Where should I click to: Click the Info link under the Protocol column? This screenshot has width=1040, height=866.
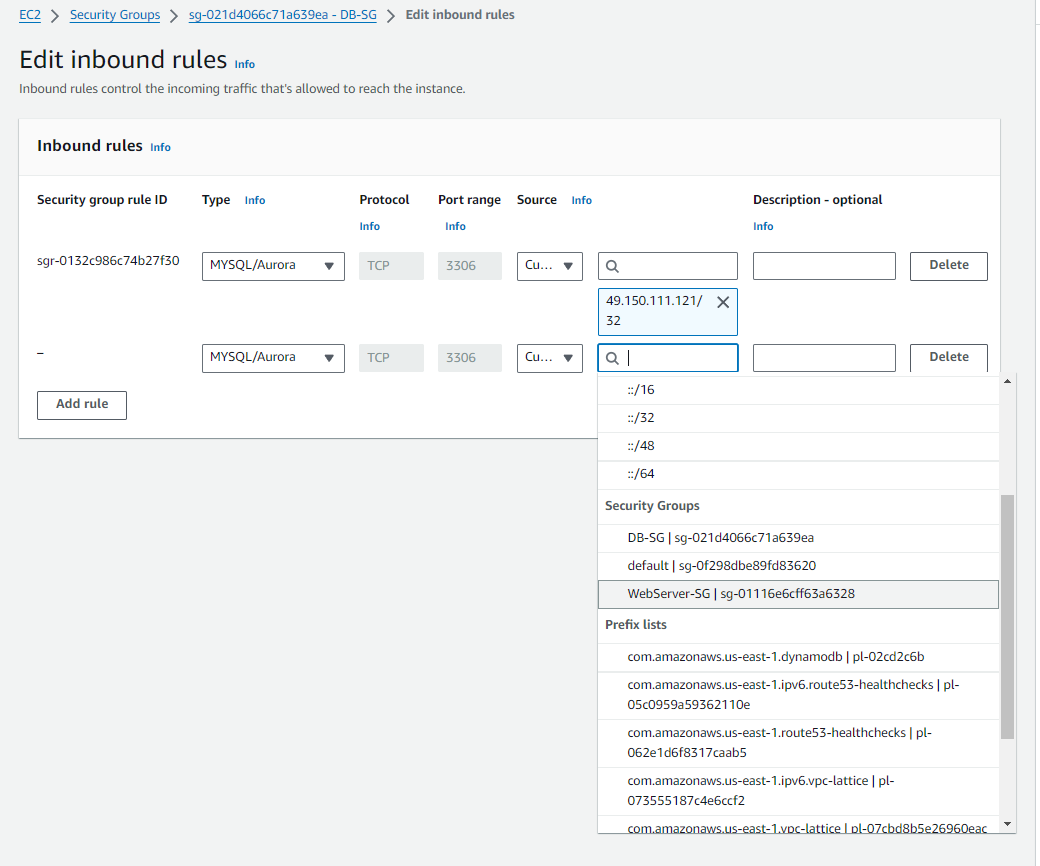[369, 226]
